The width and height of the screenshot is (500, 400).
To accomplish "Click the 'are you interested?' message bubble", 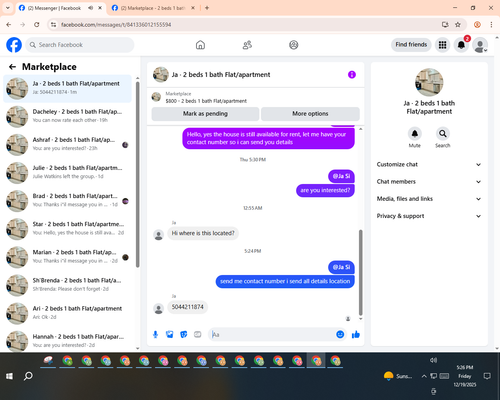I will (x=325, y=190).
